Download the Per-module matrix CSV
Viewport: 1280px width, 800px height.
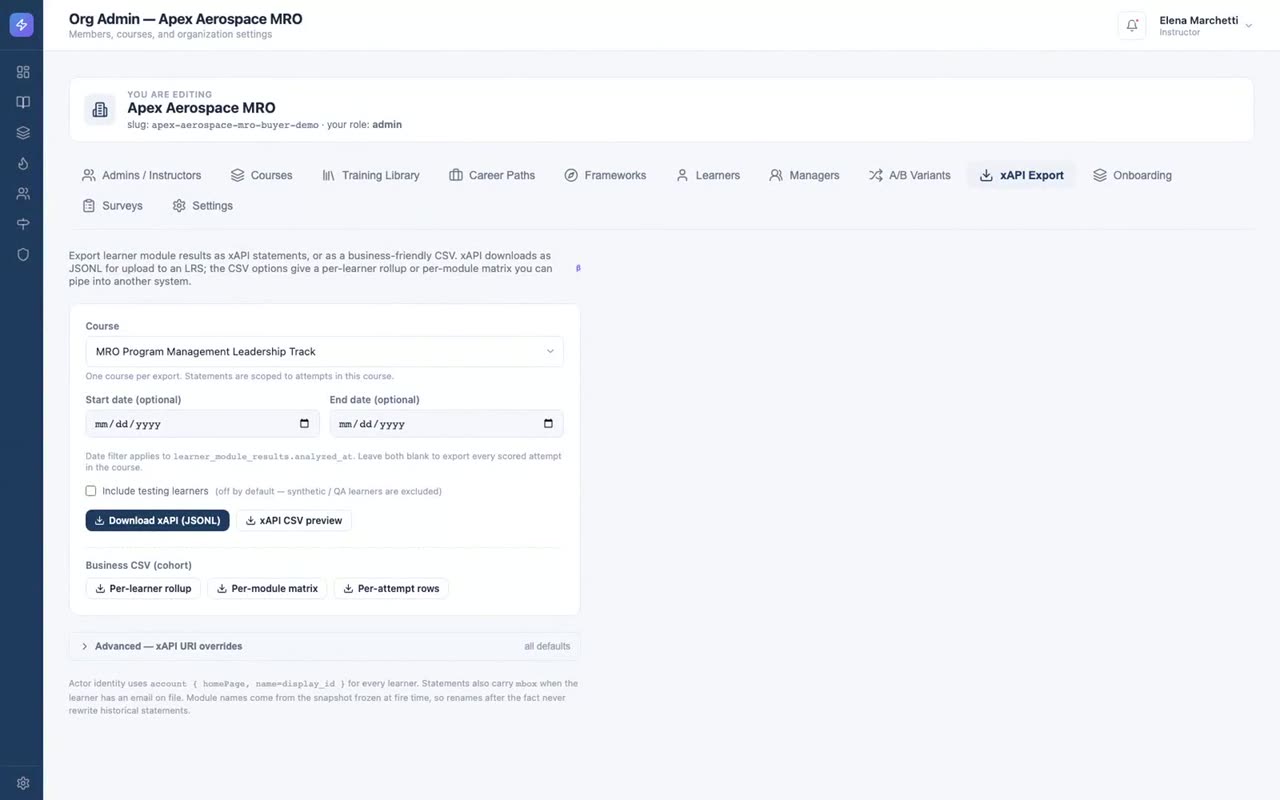pyautogui.click(x=267, y=588)
